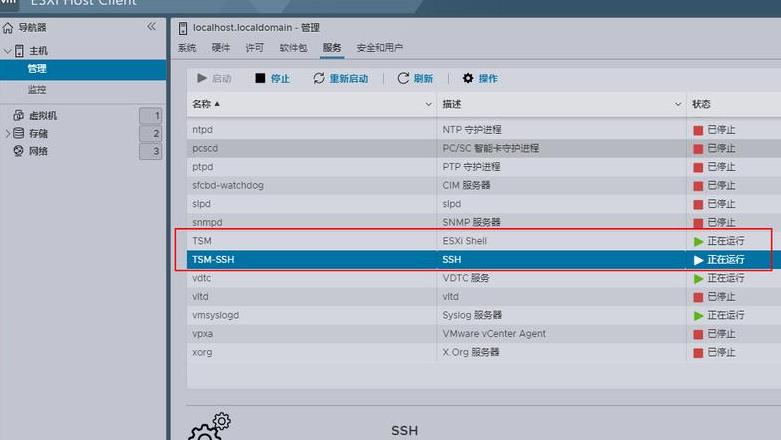The height and width of the screenshot is (440, 781).
Task: Click the red stopped icon for ptpd
Action: (698, 167)
